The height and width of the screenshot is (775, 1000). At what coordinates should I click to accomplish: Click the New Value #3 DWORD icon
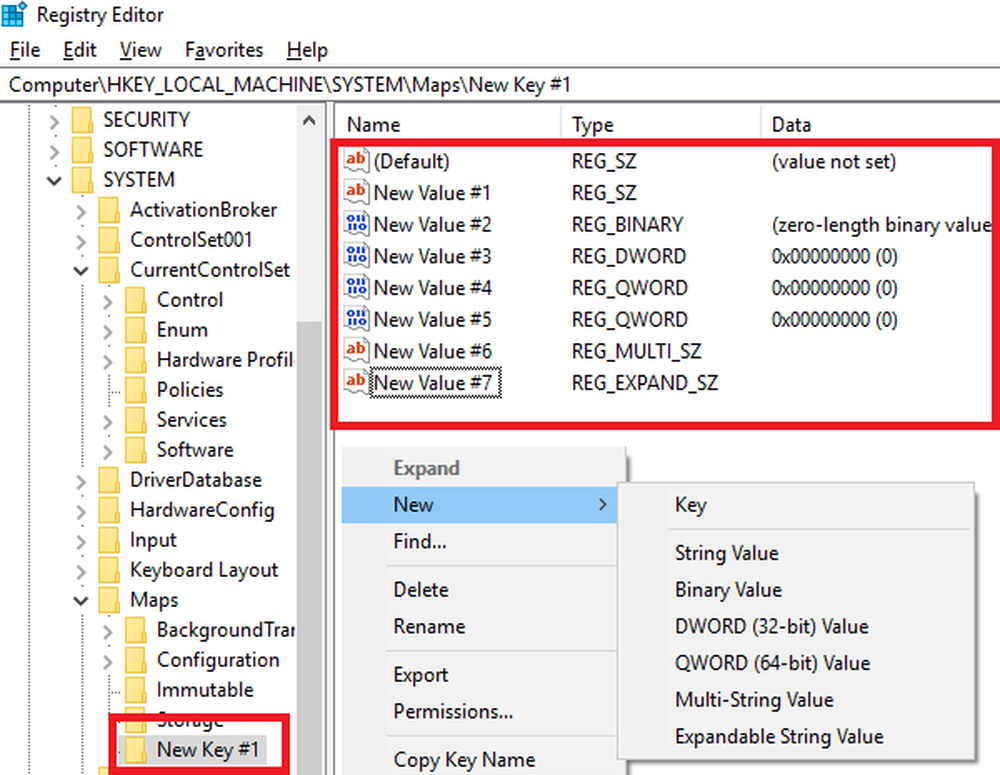[356, 256]
